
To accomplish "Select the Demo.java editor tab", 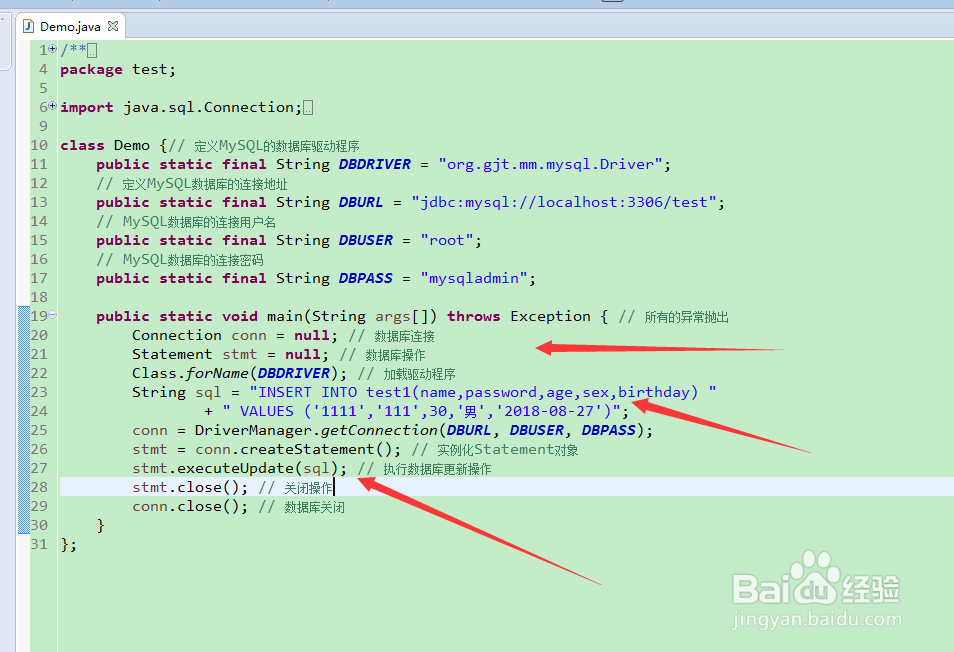I will (71, 26).
